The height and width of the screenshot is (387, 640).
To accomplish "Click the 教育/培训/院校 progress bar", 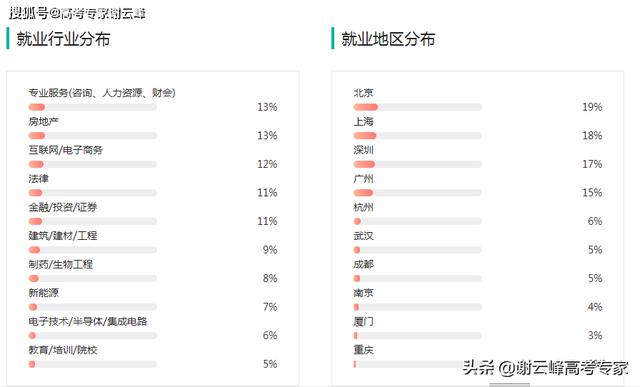I will 93,365.
